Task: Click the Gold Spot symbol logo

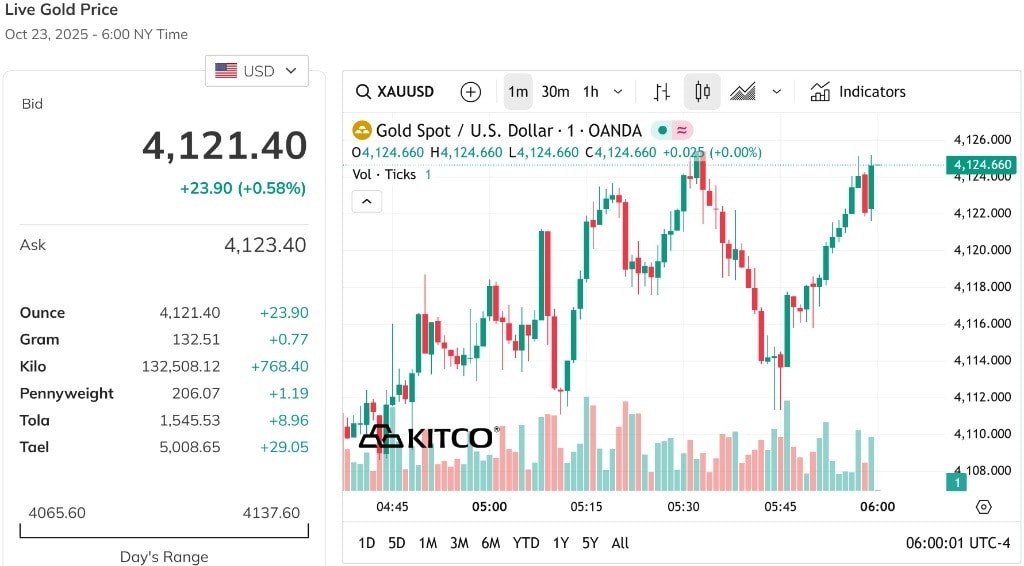Action: (362, 131)
